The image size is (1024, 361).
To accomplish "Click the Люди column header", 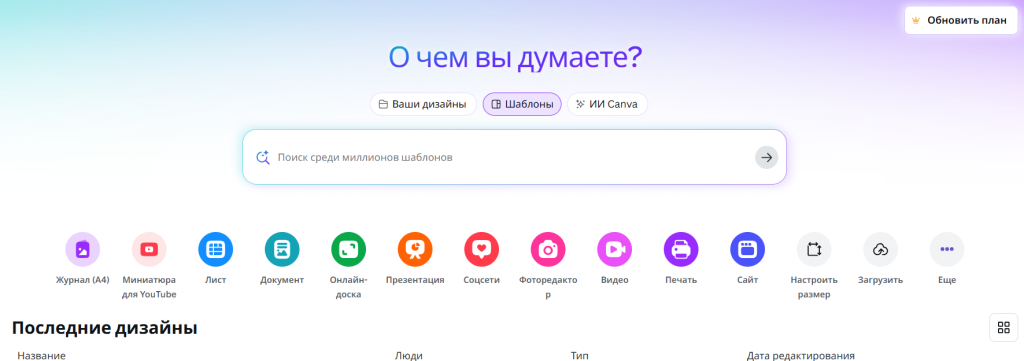I will point(409,356).
